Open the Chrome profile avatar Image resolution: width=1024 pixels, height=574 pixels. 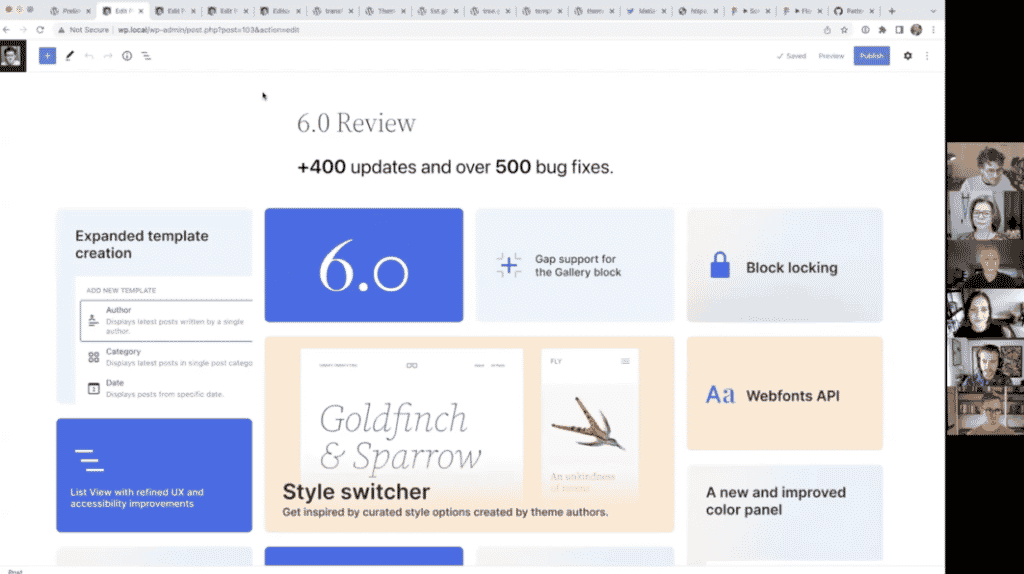coord(916,30)
